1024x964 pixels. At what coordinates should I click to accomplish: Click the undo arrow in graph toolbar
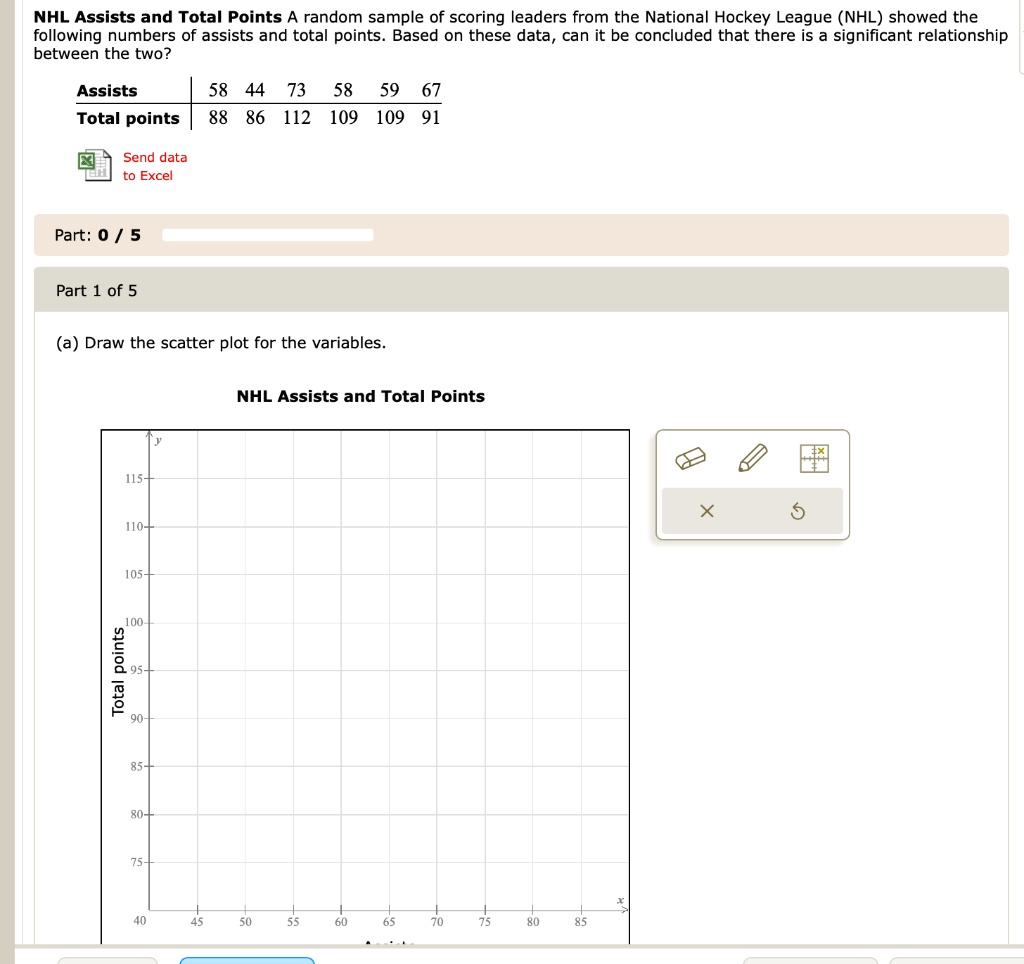click(797, 512)
